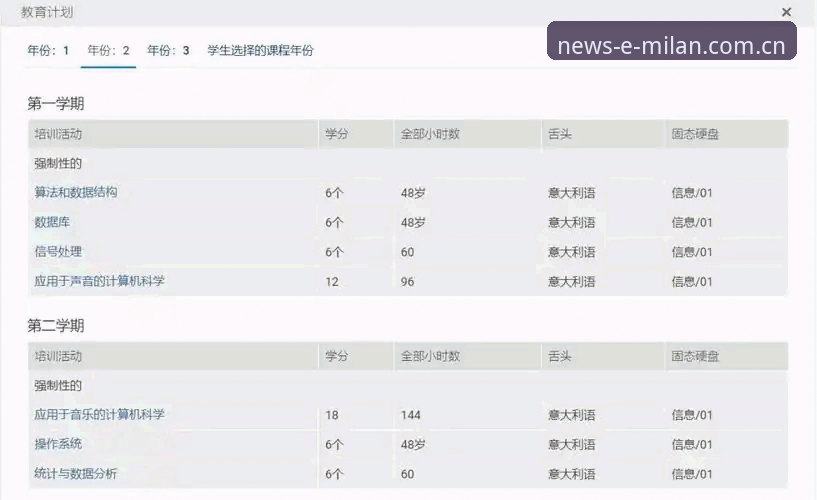This screenshot has height=500, width=817.
Task: Select the 年份: 2 tab
Action: click(x=108, y=51)
